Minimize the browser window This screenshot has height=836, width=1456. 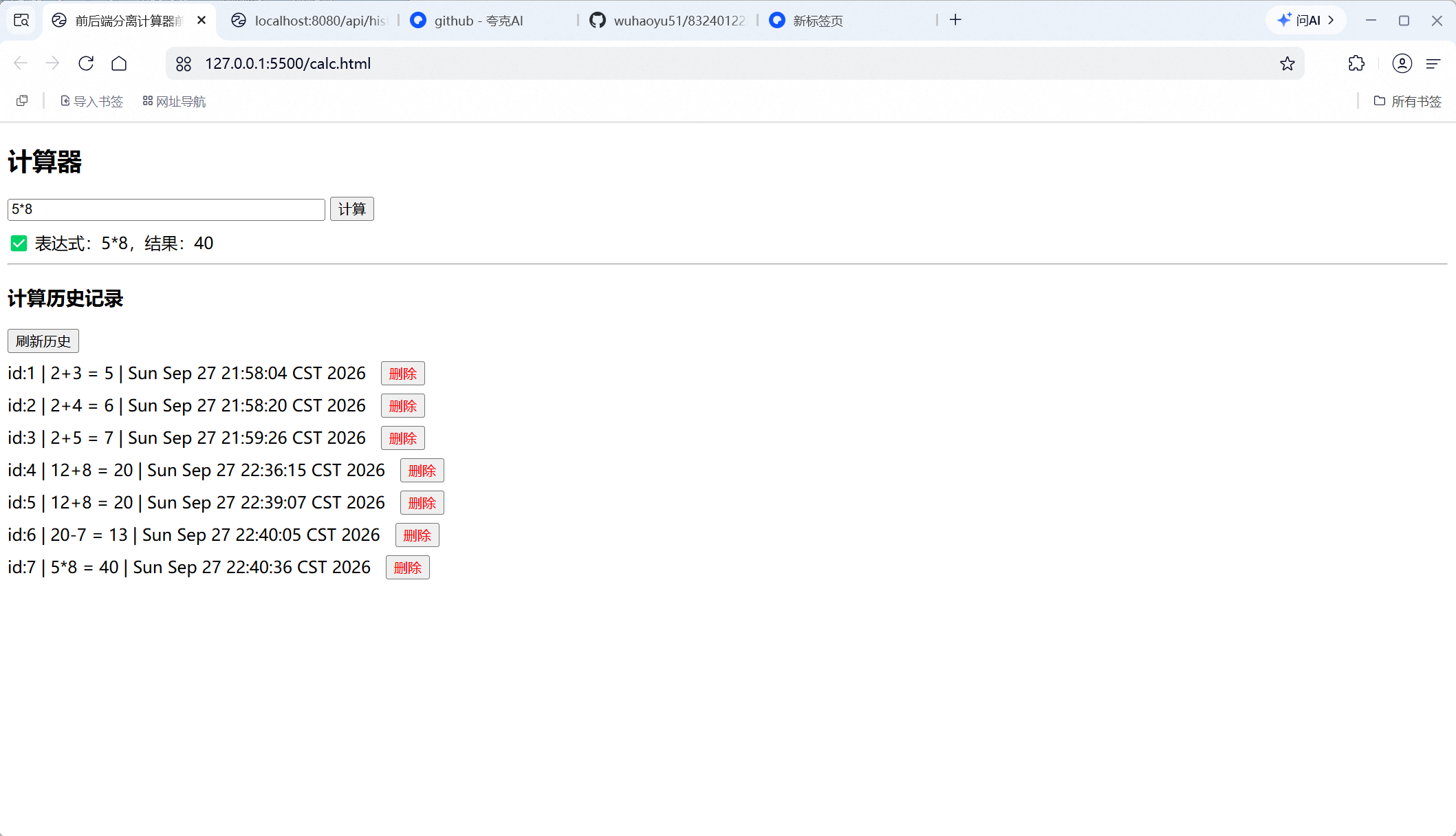[x=1371, y=20]
